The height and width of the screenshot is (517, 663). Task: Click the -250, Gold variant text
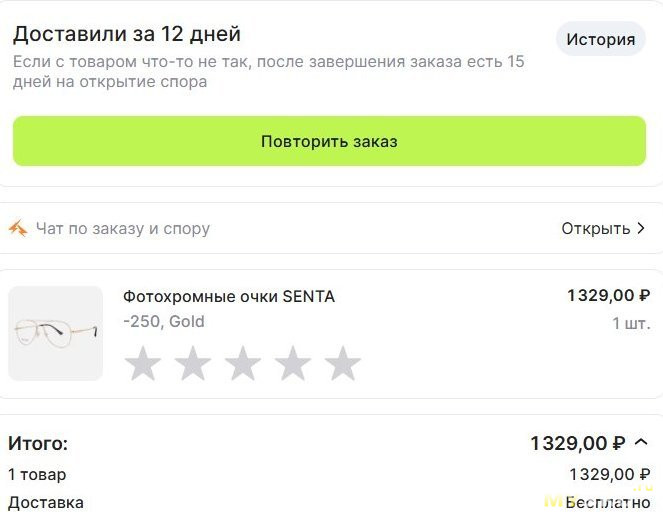click(164, 322)
